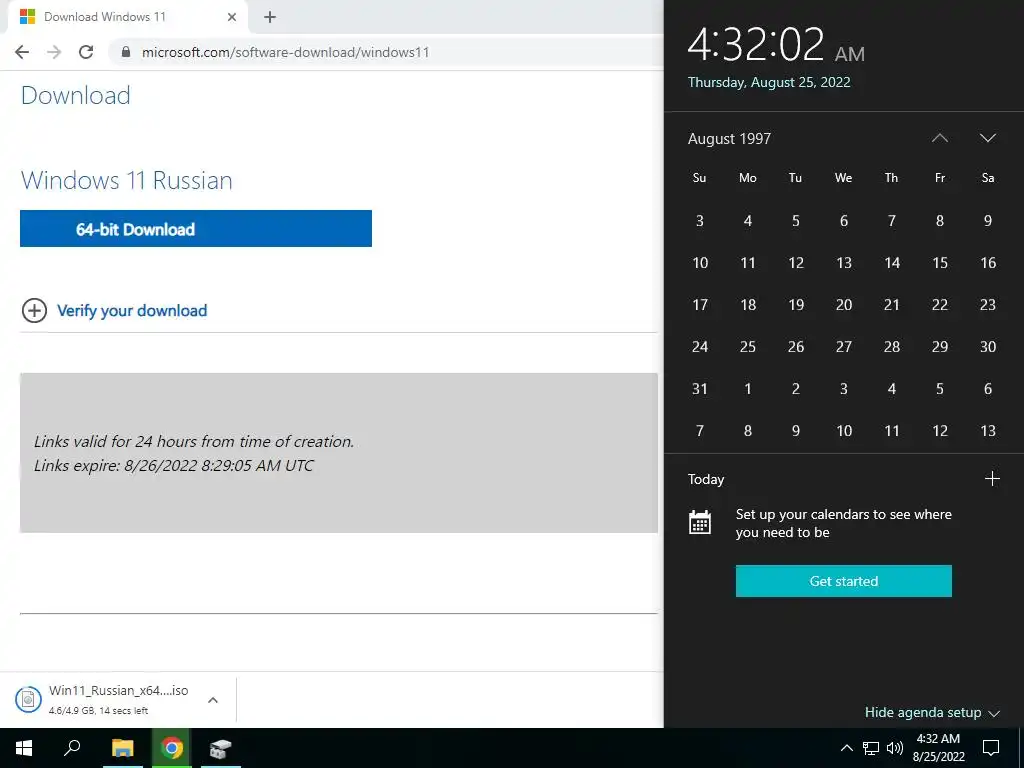Viewport: 1024px width, 768px height.
Task: Open the Windows Start menu
Action: (24, 748)
